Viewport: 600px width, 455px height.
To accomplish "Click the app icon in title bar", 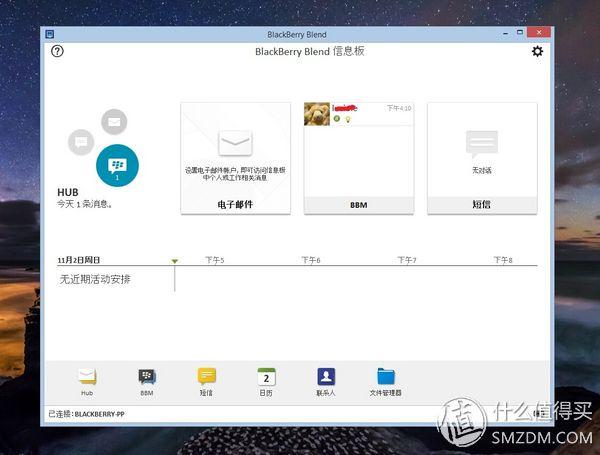I will click(x=50, y=34).
